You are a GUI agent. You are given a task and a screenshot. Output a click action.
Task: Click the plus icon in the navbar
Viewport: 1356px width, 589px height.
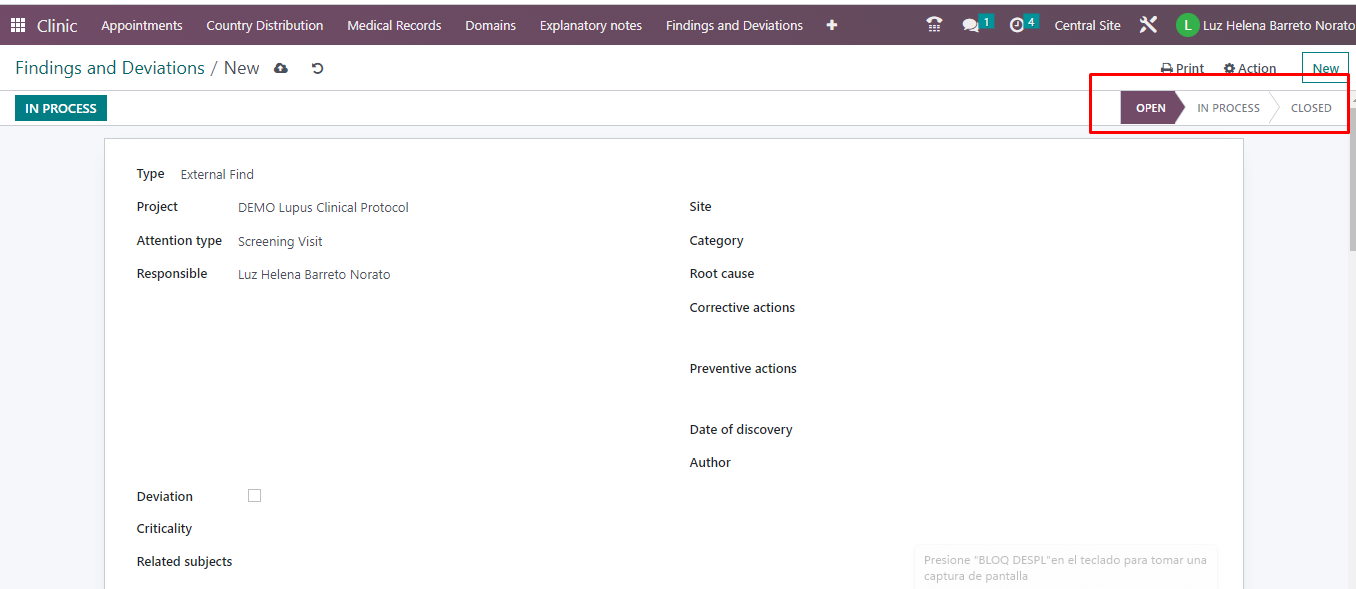click(832, 26)
